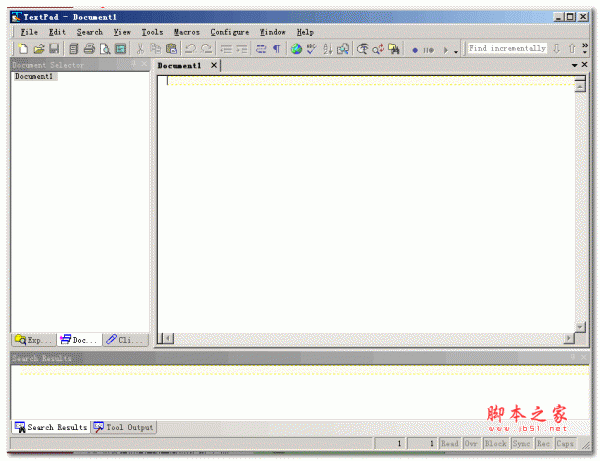This screenshot has height=461, width=600.
Task: Pause macro recording icon
Action: tap(429, 50)
